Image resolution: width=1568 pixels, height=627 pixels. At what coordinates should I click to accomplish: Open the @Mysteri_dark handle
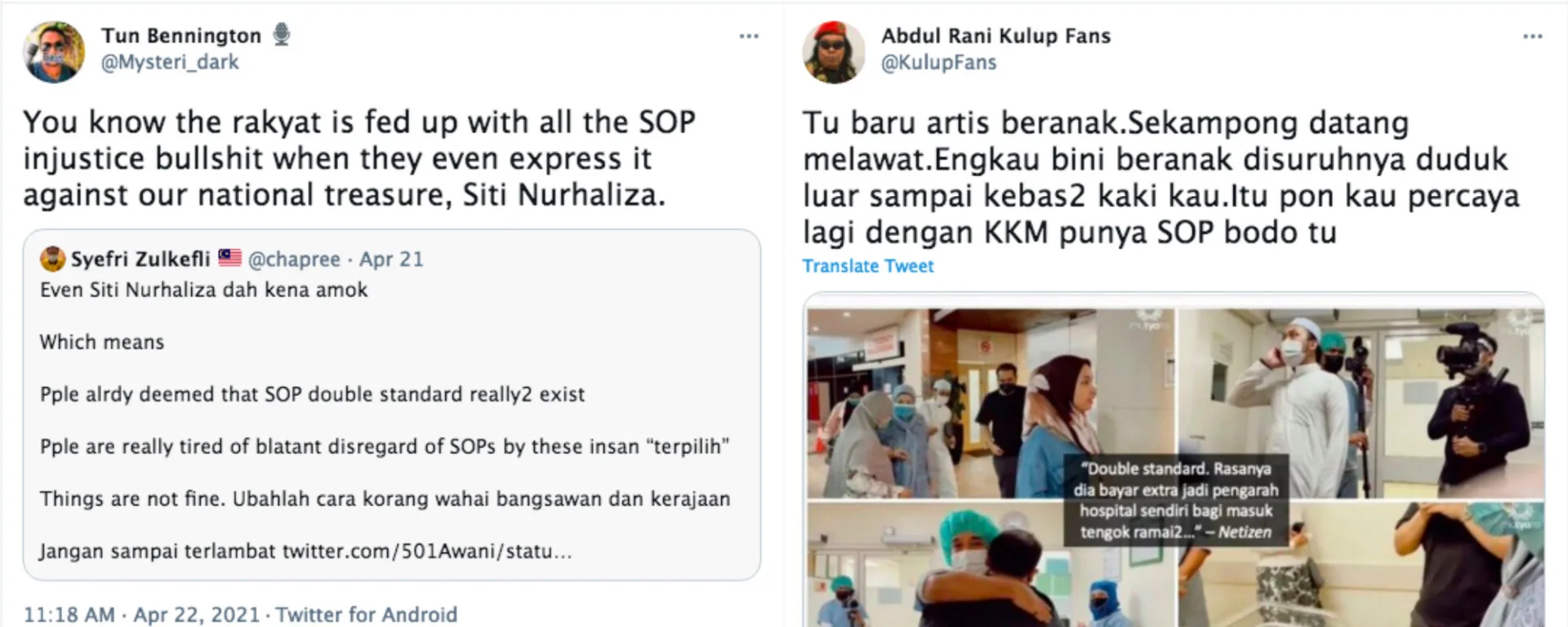pyautogui.click(x=170, y=62)
